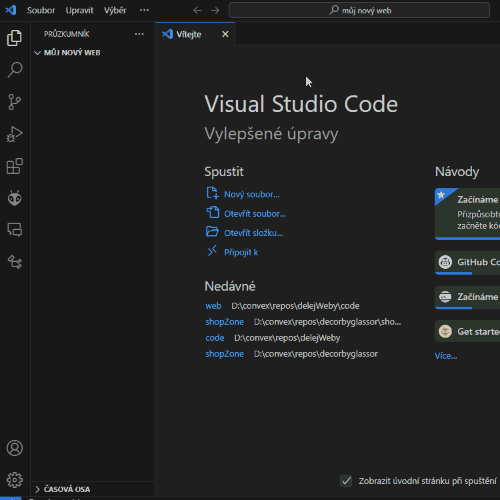Open the Search view in activity bar

pyautogui.click(x=15, y=70)
